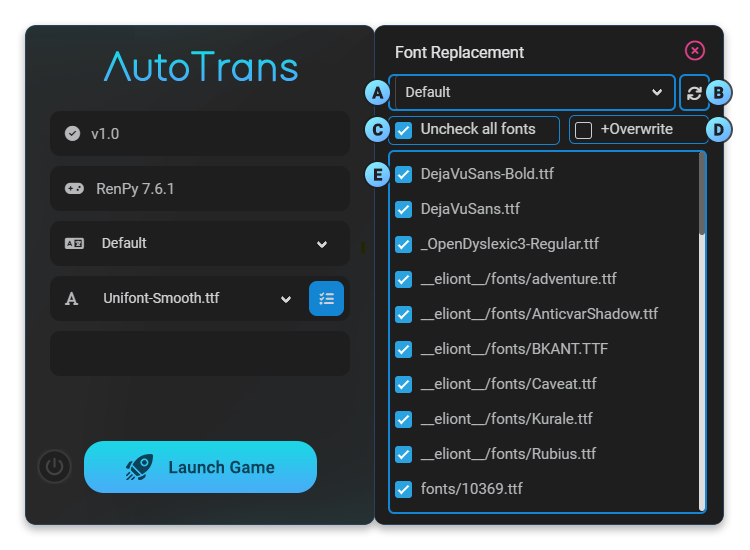Uncheck the _OpenDyslexic3-Regular.ttf font

tap(404, 244)
